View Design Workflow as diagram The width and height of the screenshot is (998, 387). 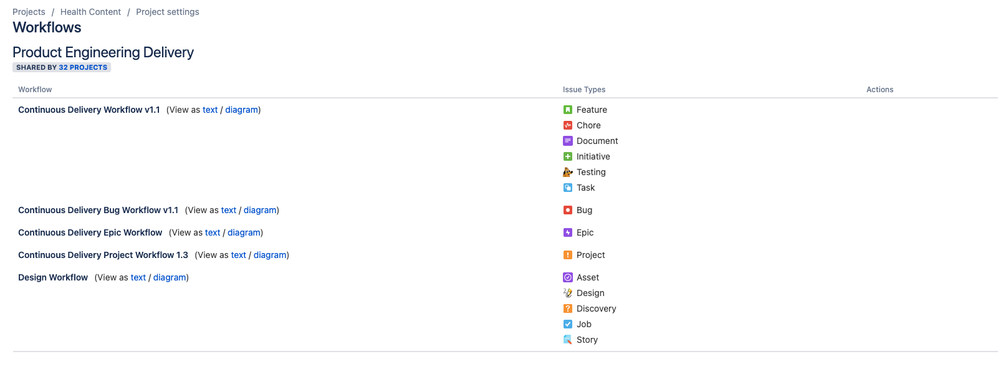pyautogui.click(x=170, y=278)
